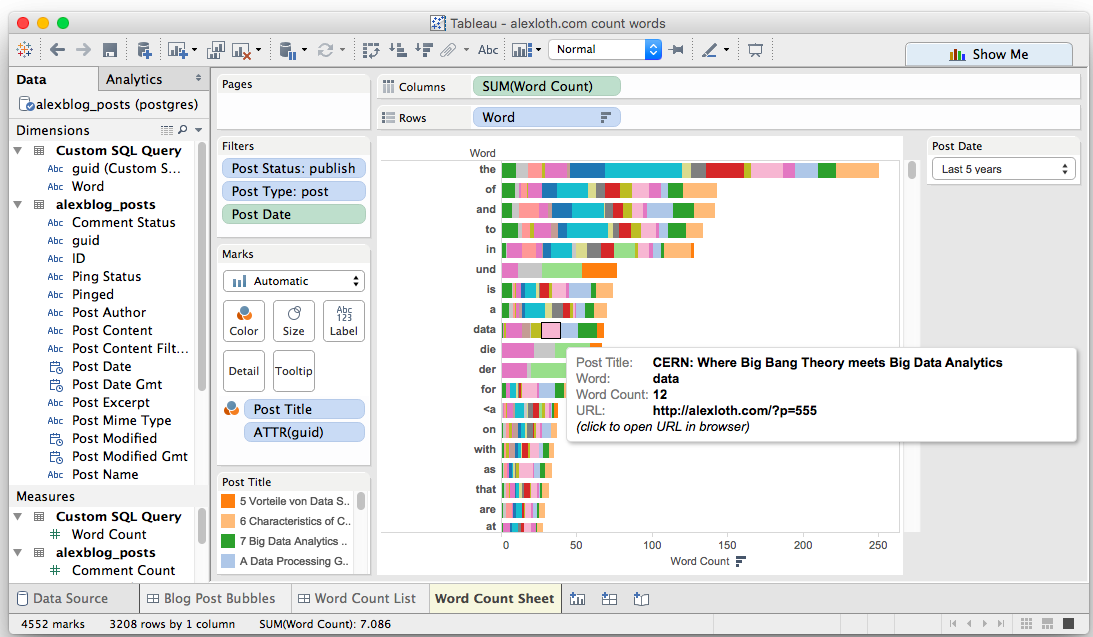Open the Automatic mark type dropdown
The width and height of the screenshot is (1093, 637).
pyautogui.click(x=293, y=281)
